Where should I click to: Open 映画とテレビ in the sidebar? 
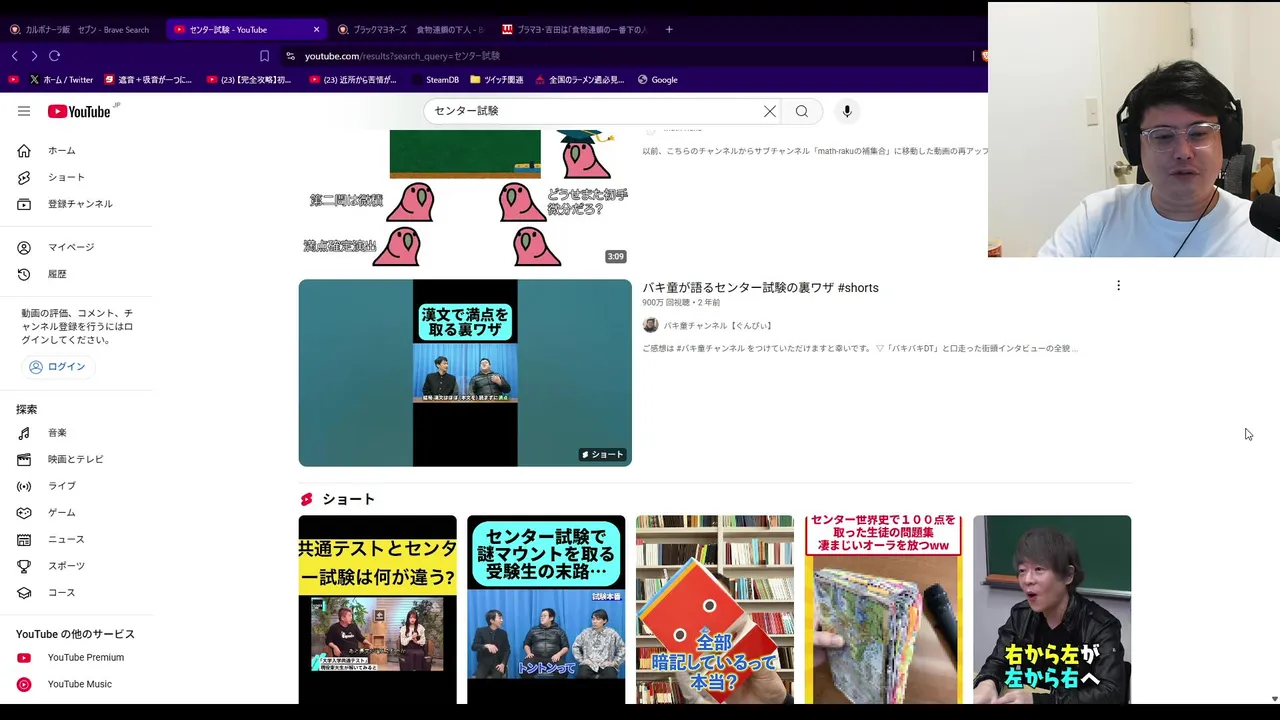coord(76,459)
